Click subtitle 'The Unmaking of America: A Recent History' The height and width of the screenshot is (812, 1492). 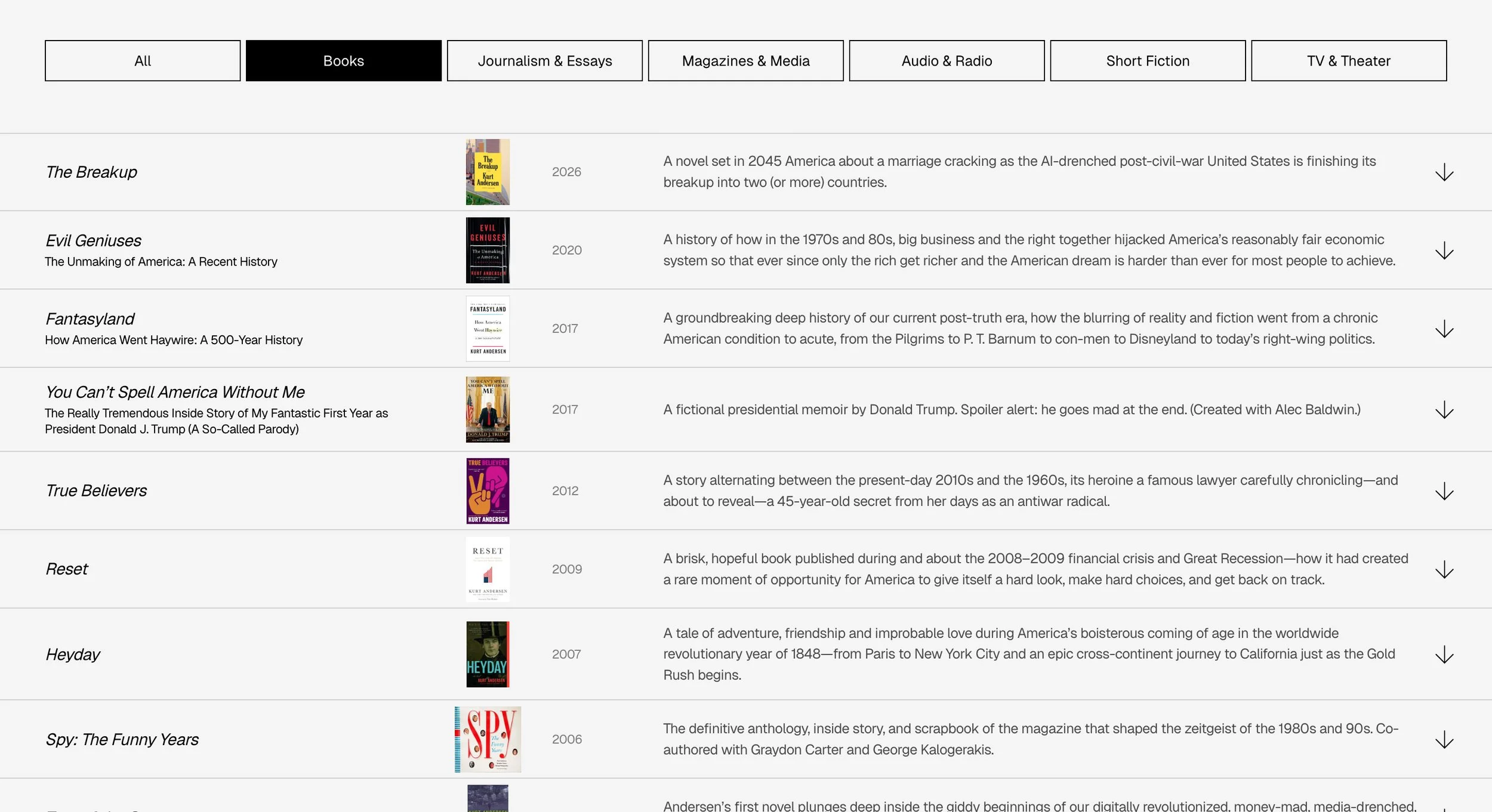pyautogui.click(x=161, y=261)
